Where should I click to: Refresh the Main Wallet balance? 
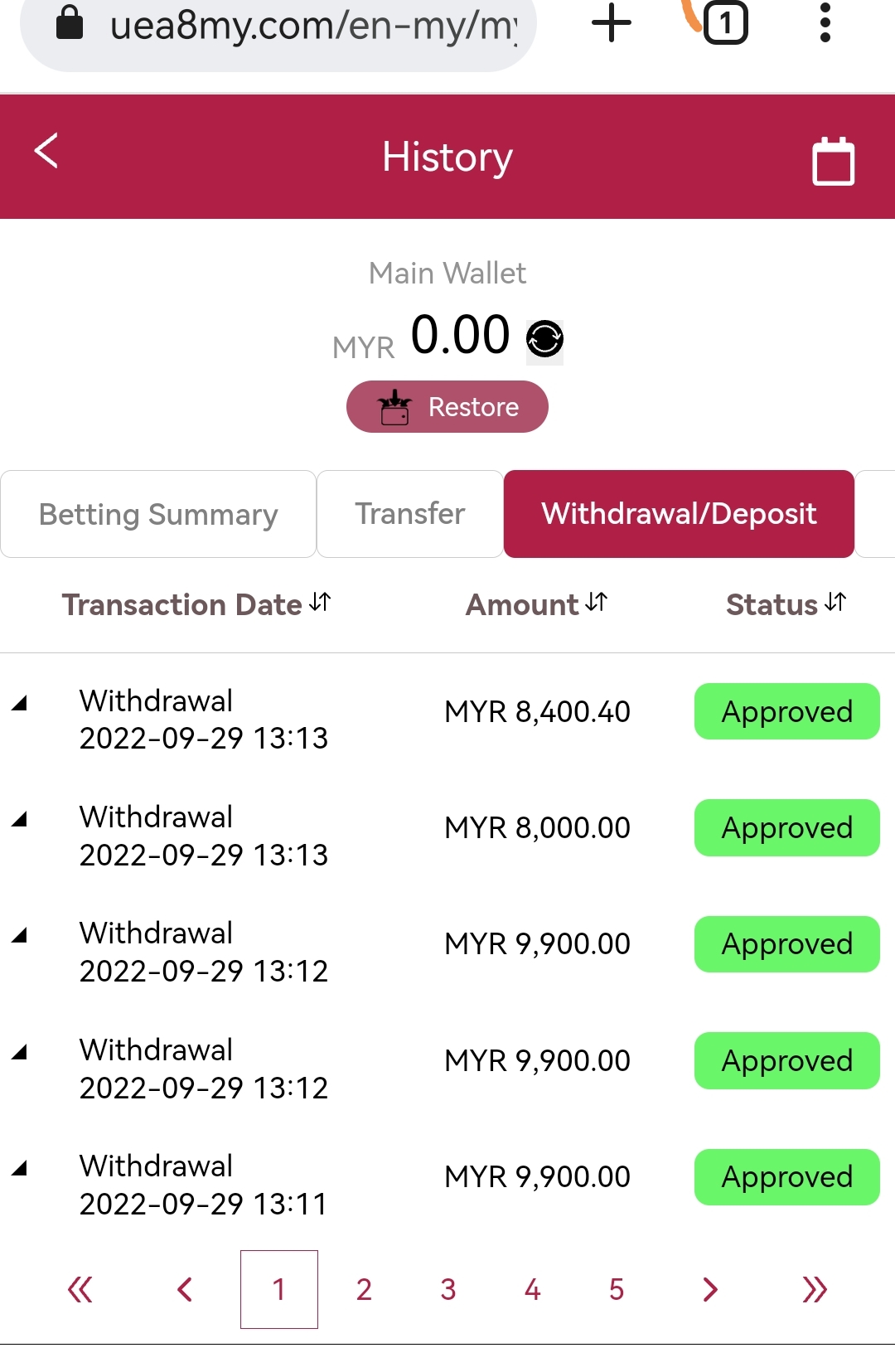[544, 339]
